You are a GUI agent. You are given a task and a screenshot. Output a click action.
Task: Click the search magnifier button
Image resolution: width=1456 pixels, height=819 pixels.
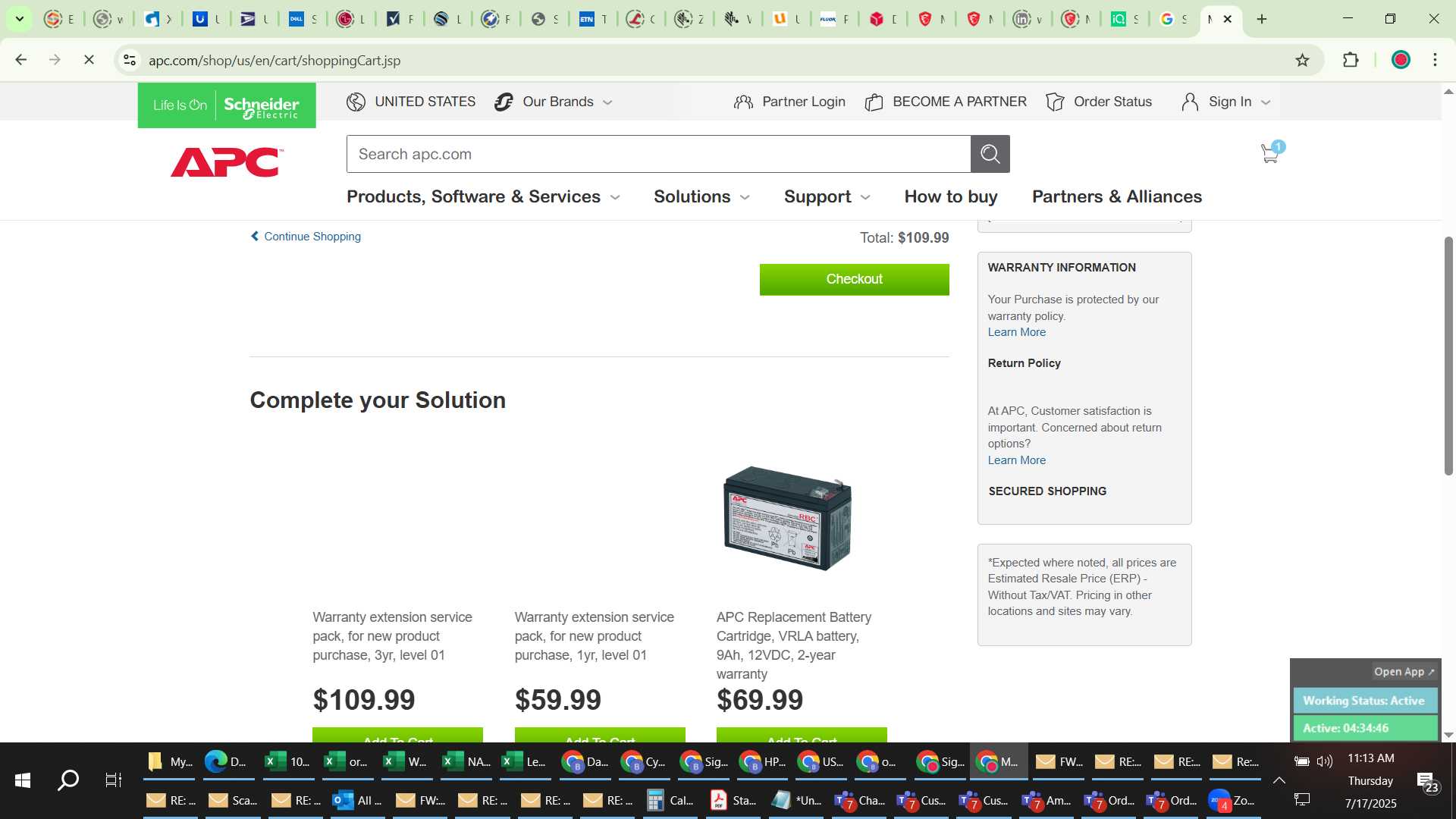point(990,154)
